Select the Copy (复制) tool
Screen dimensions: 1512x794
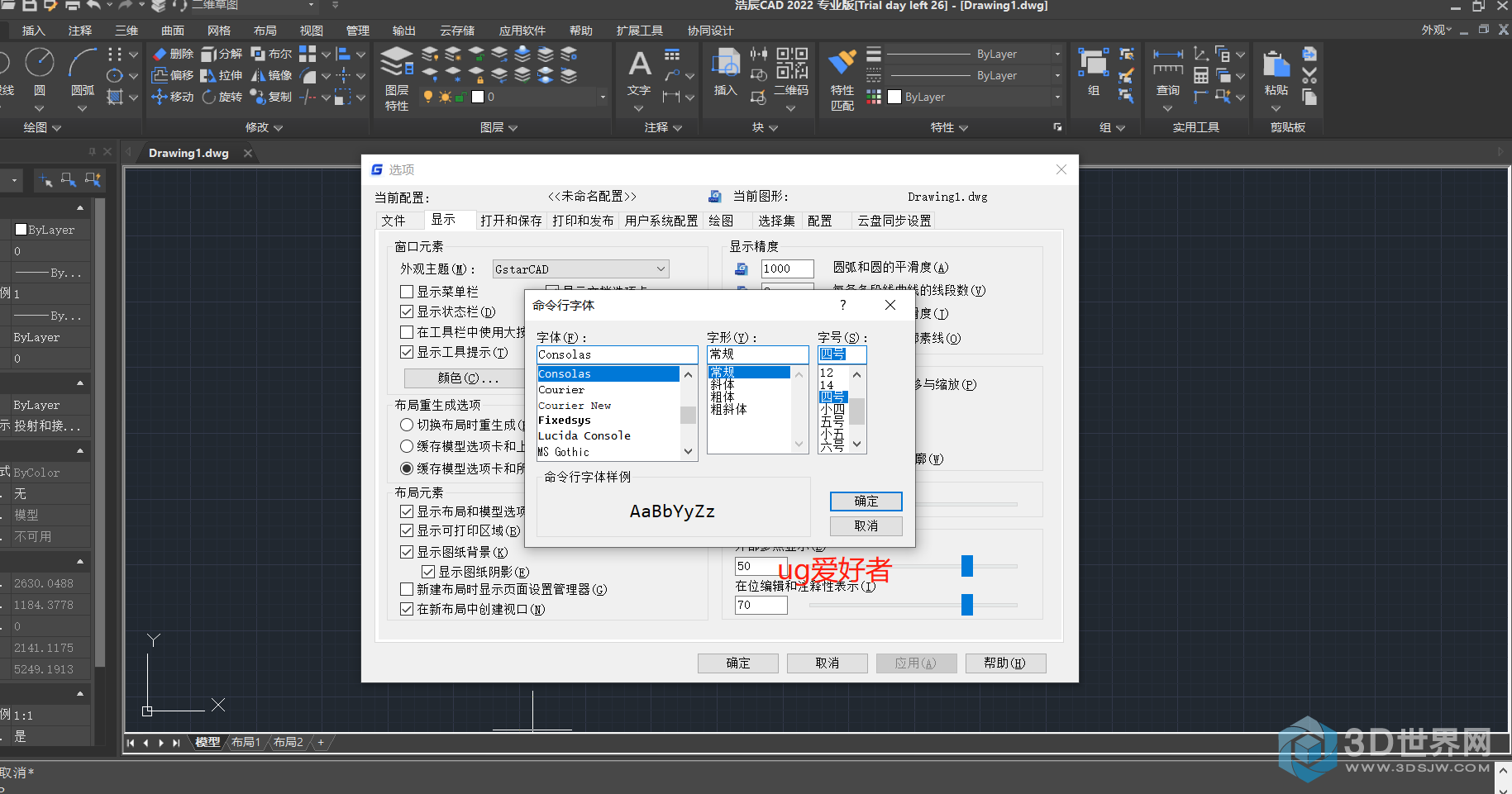point(271,97)
